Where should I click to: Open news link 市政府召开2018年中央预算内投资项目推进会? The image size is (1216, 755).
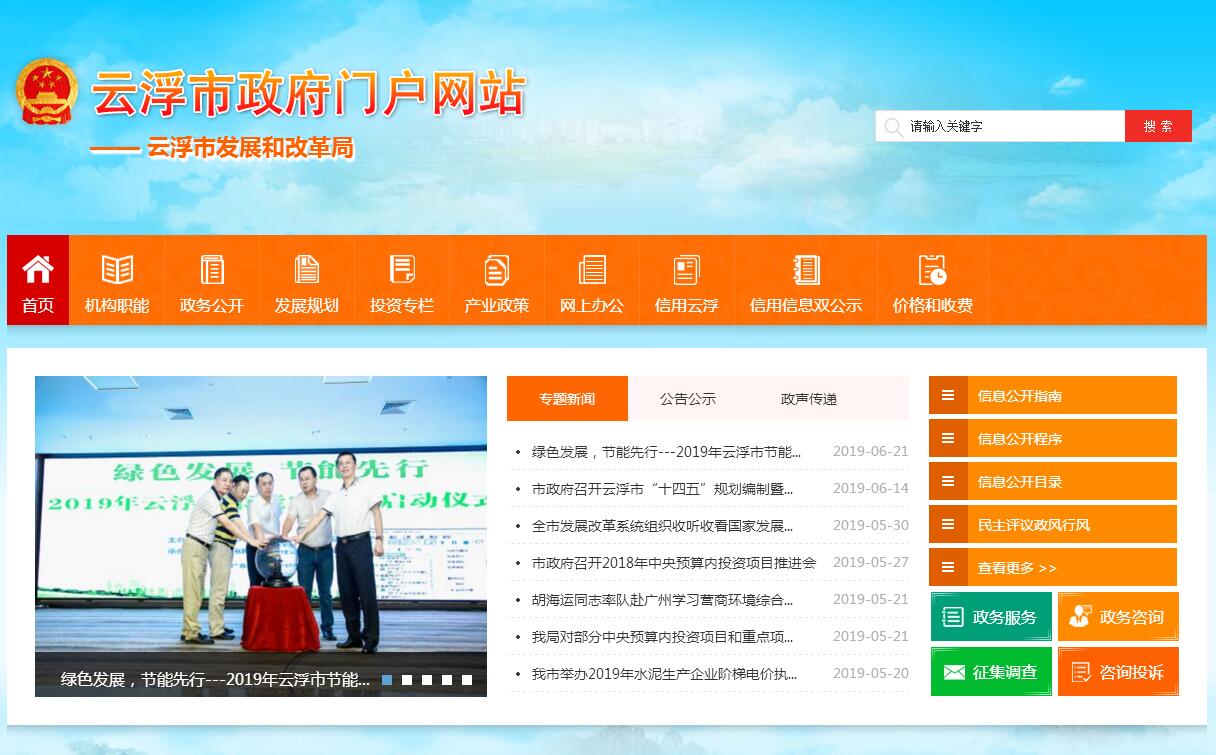click(x=674, y=563)
